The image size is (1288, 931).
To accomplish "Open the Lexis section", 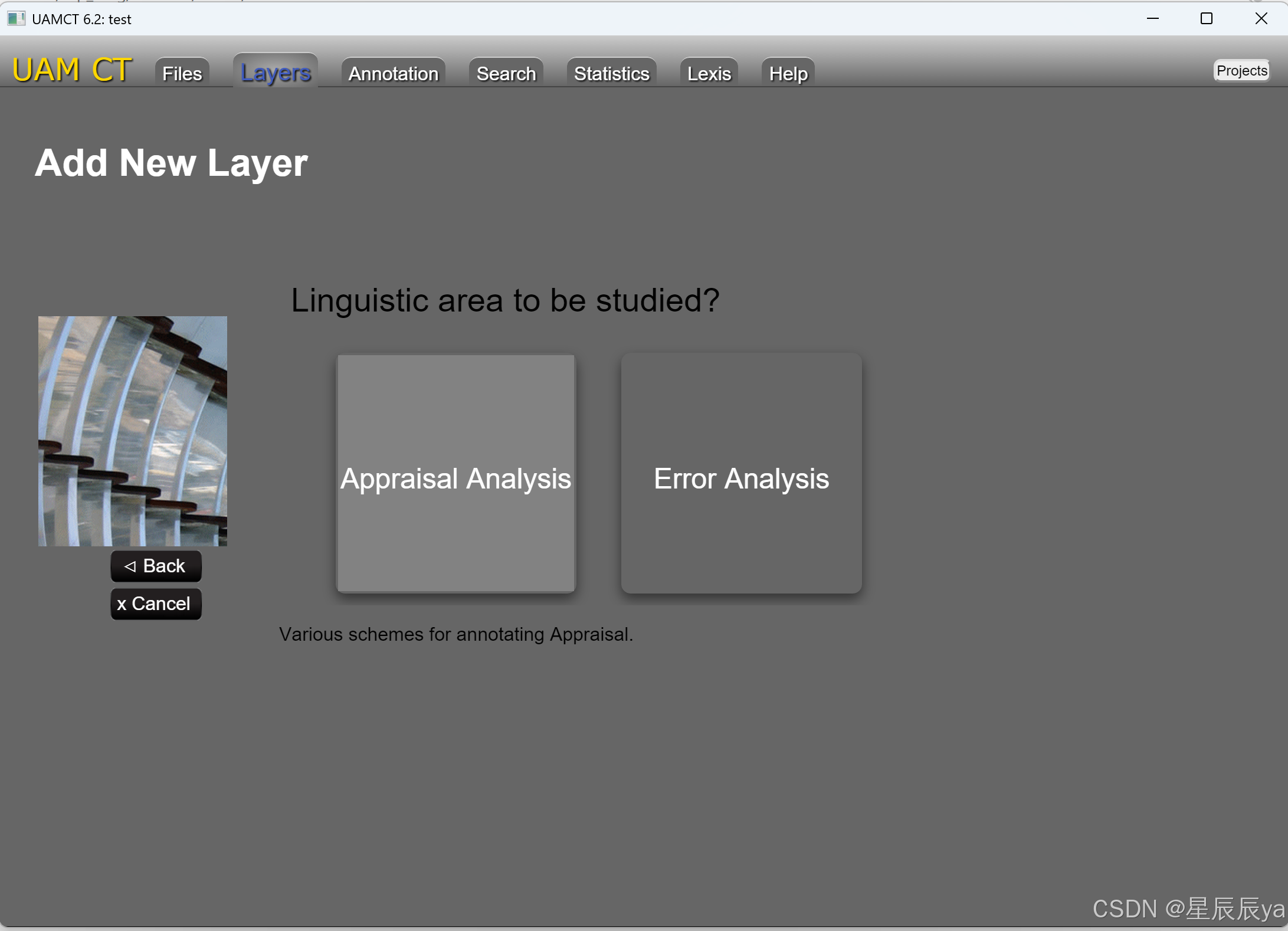I will 708,73.
